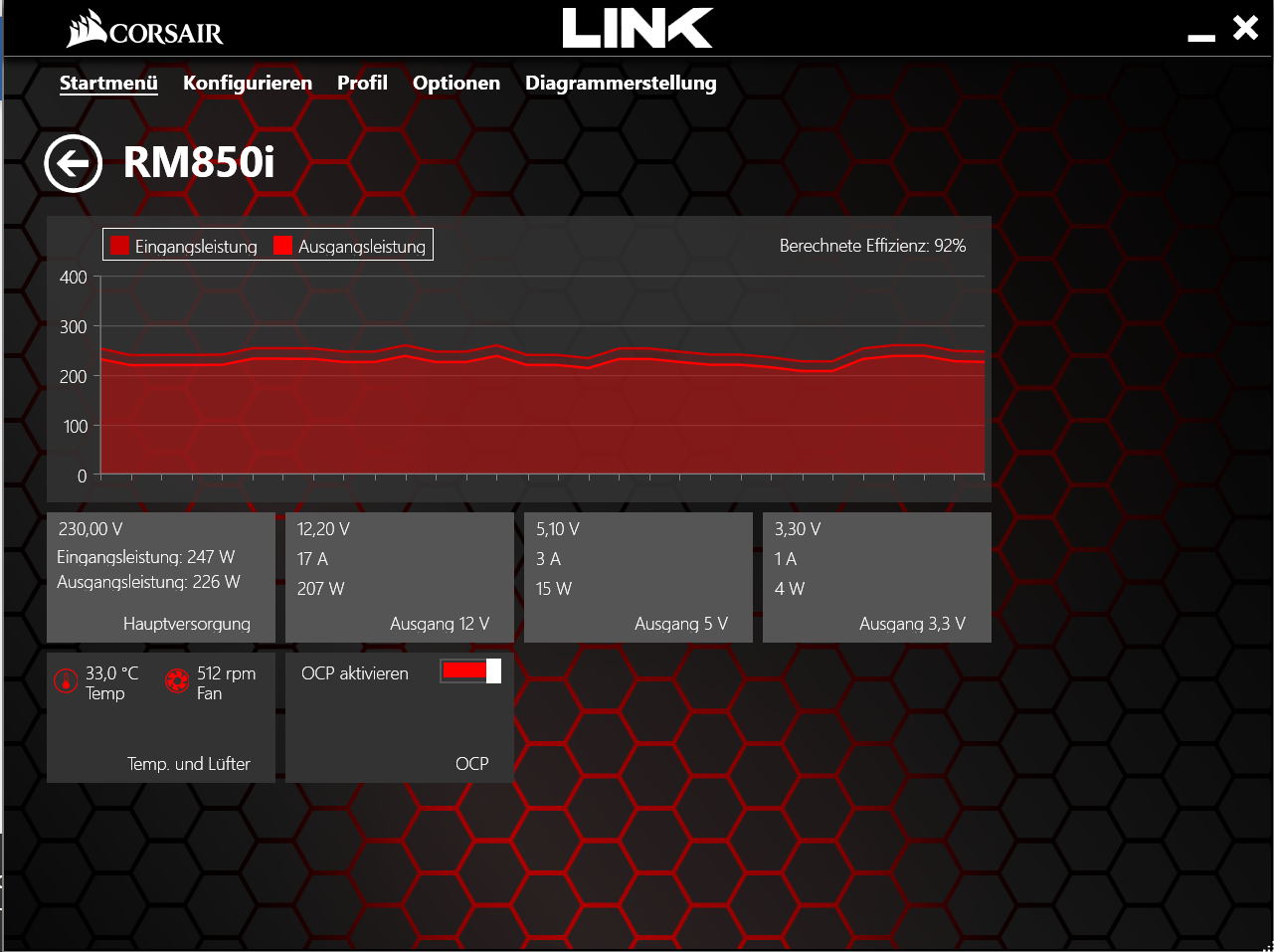Click the OCP aktivieren label
Image resolution: width=1274 pixels, height=952 pixels.
355,673
